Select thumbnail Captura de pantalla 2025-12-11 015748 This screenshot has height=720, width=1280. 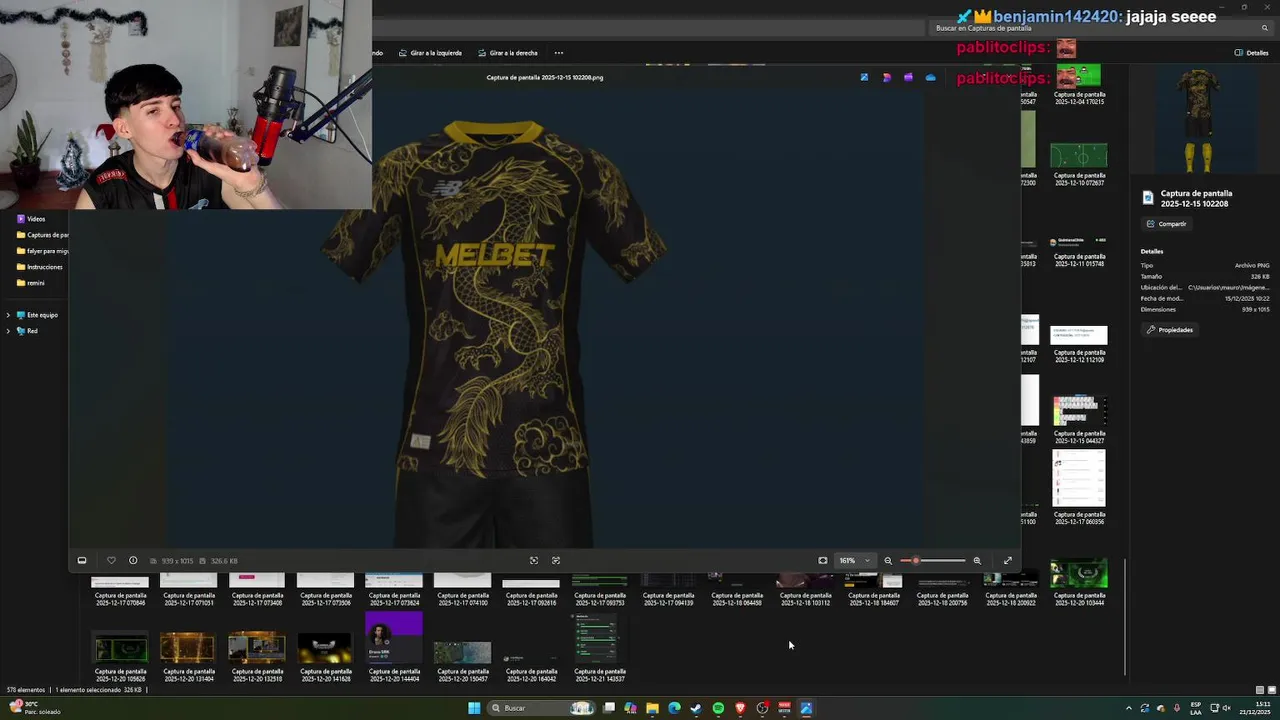[x=1078, y=252]
